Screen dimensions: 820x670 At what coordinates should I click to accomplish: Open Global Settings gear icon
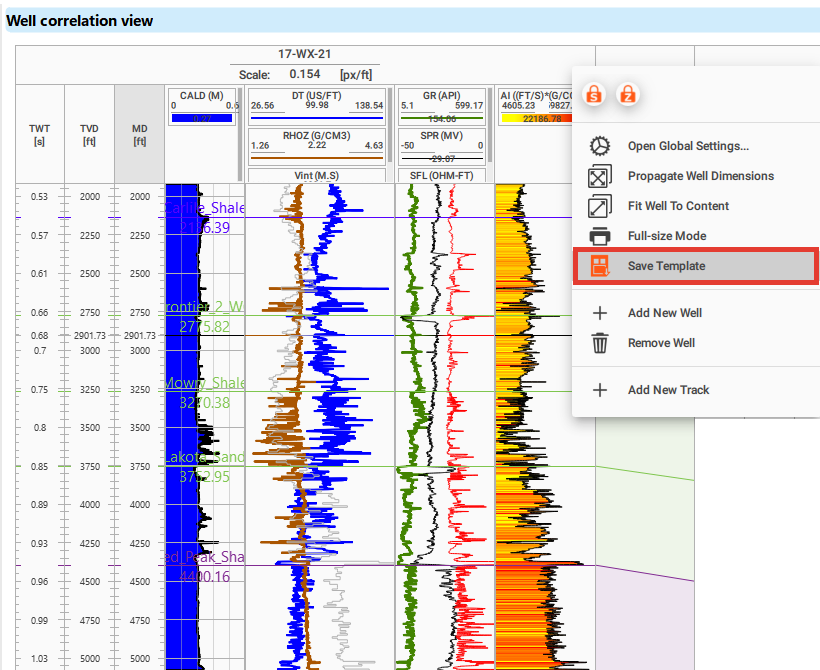[600, 145]
